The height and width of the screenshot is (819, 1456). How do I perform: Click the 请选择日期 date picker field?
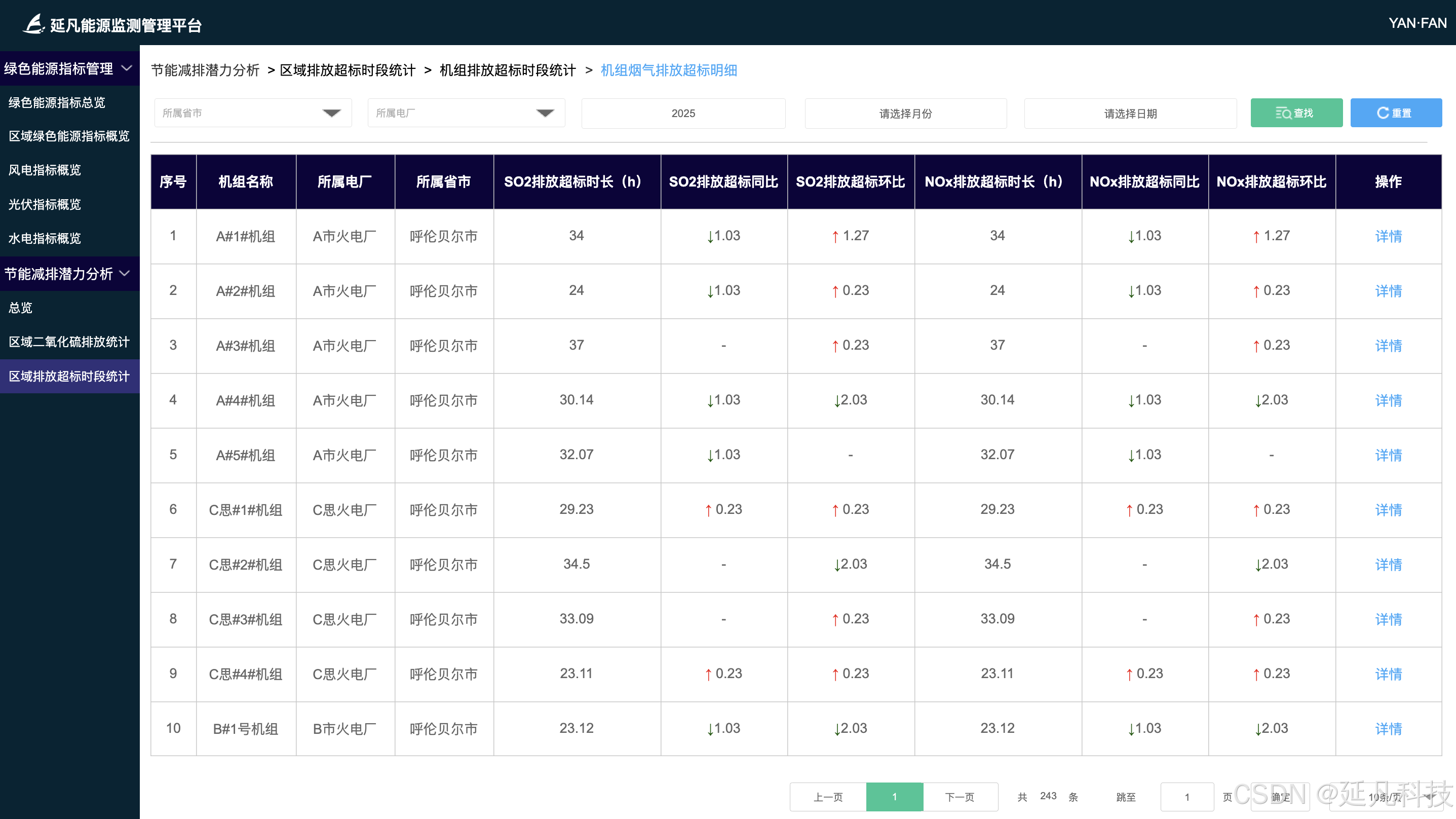coord(1130,114)
